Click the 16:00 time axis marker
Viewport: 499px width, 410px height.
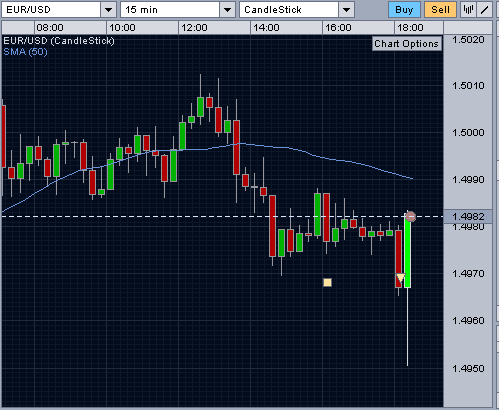coord(338,28)
